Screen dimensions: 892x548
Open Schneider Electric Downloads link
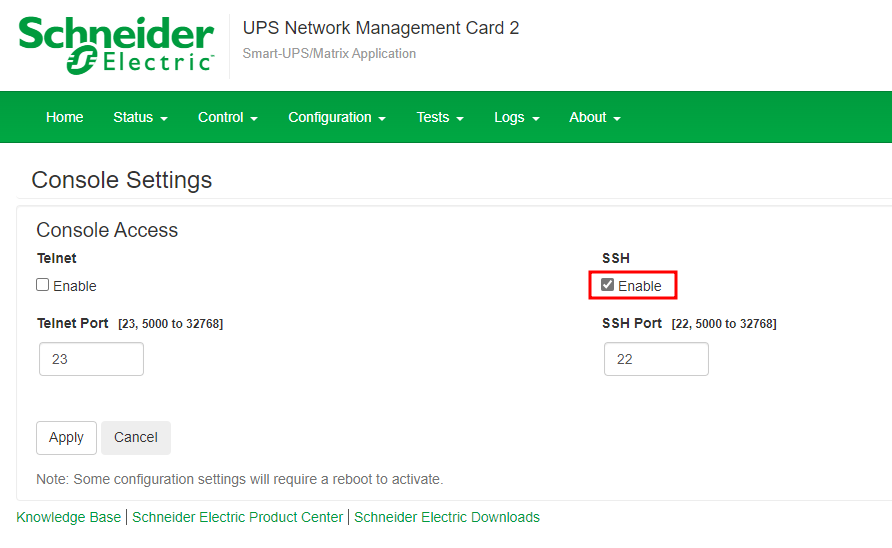[x=447, y=517]
